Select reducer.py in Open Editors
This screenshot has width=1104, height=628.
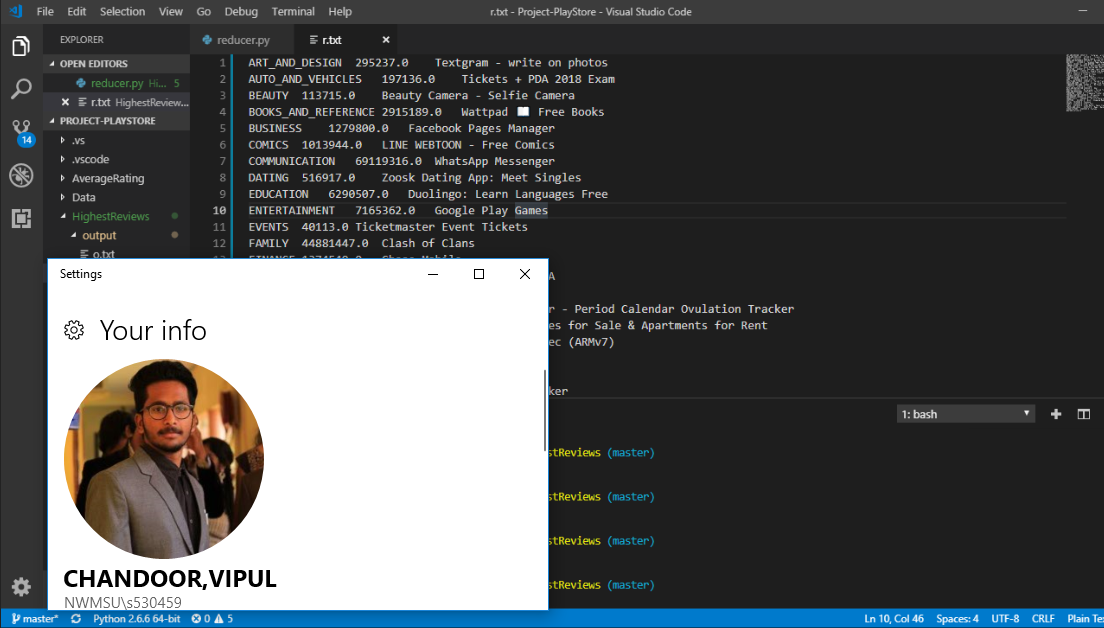tap(116, 83)
